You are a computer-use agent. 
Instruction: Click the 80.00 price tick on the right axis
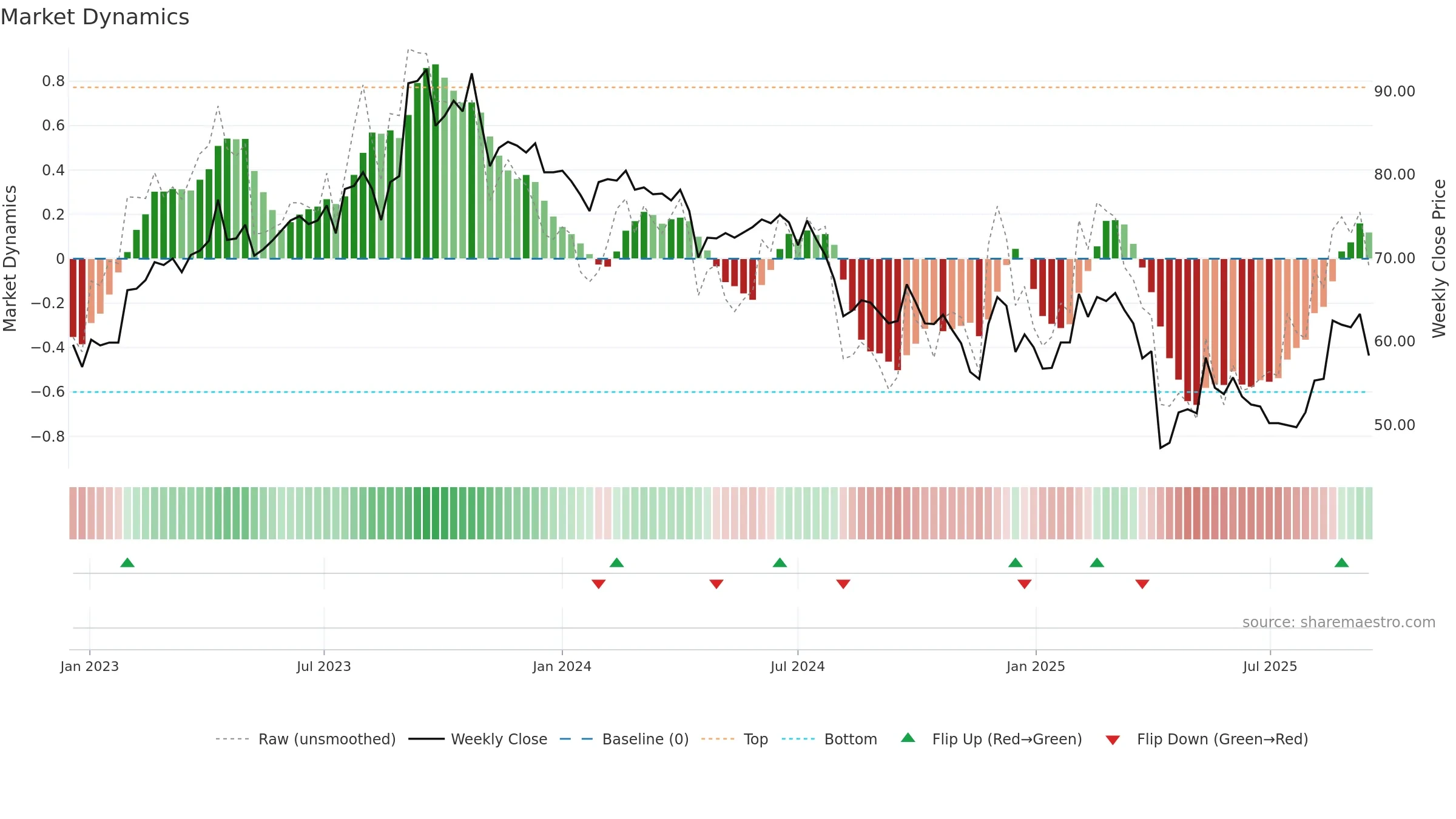1395,175
